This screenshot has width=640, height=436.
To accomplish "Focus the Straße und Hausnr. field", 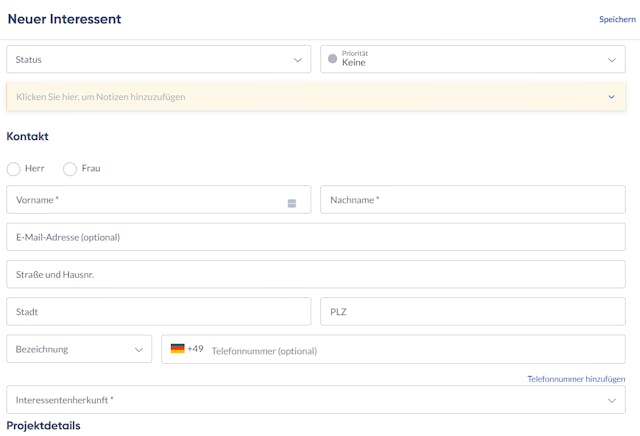I will (315, 274).
